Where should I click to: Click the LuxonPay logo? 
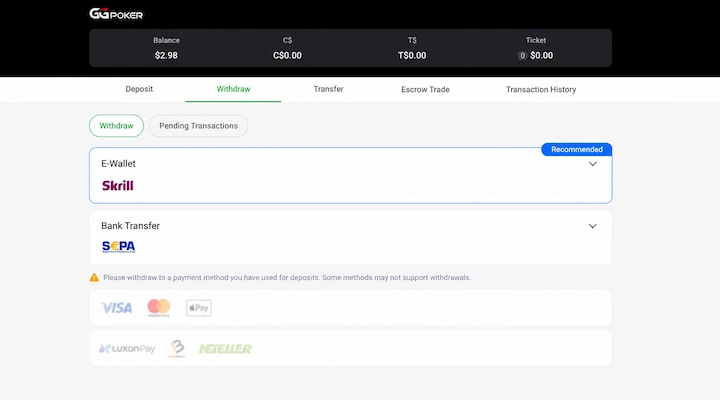pos(127,349)
